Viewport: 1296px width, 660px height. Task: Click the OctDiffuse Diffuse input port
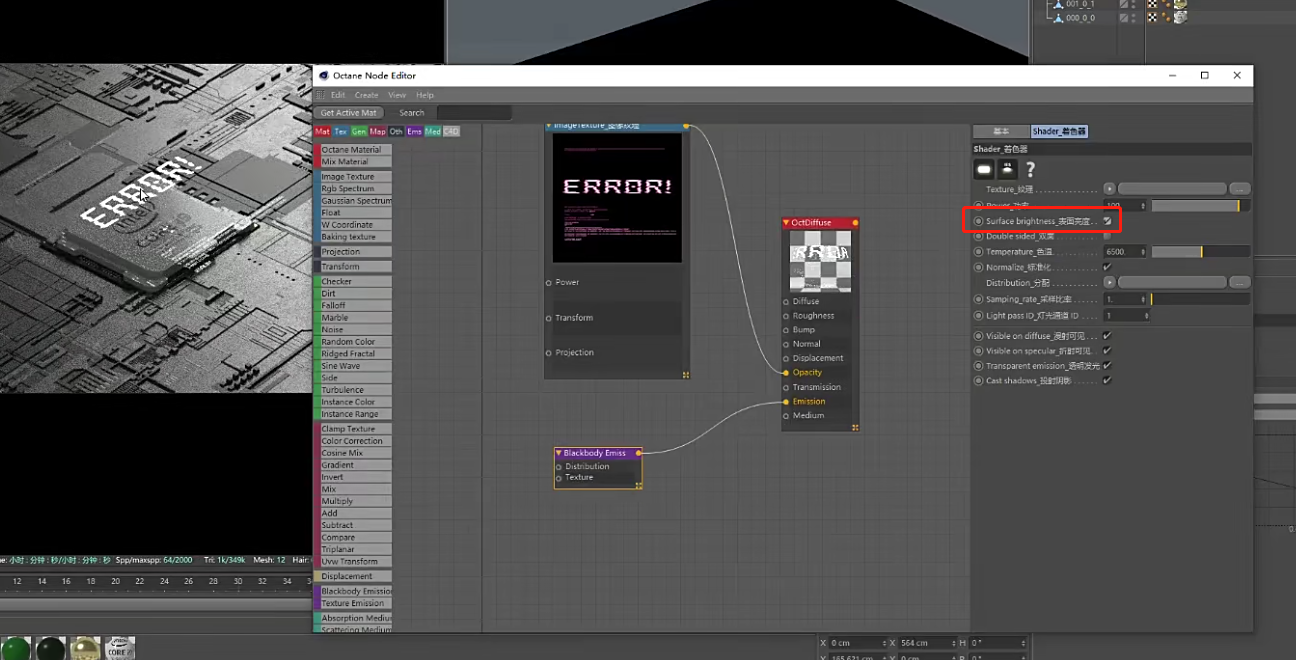[x=786, y=302]
